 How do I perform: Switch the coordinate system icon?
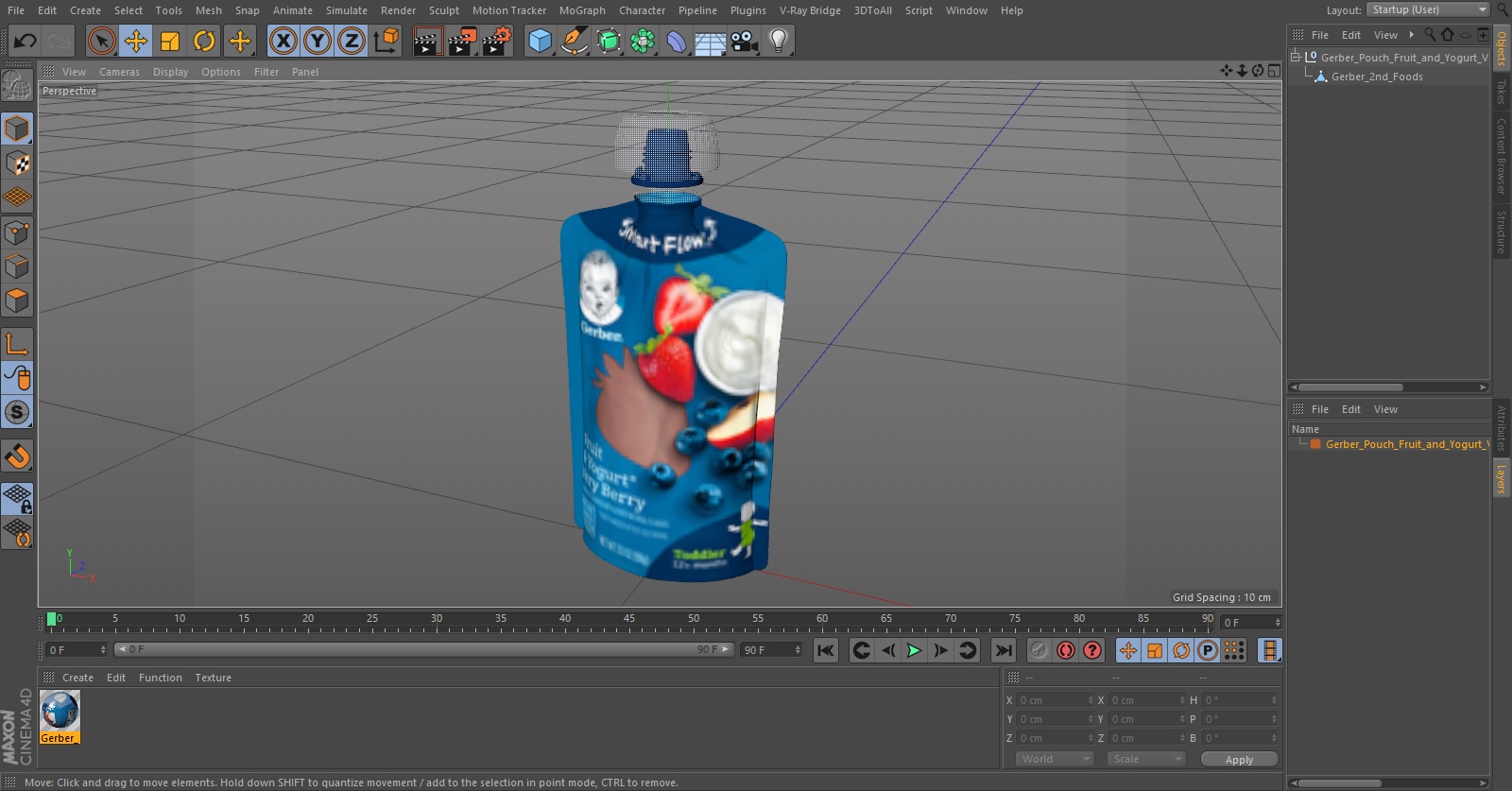(x=387, y=41)
